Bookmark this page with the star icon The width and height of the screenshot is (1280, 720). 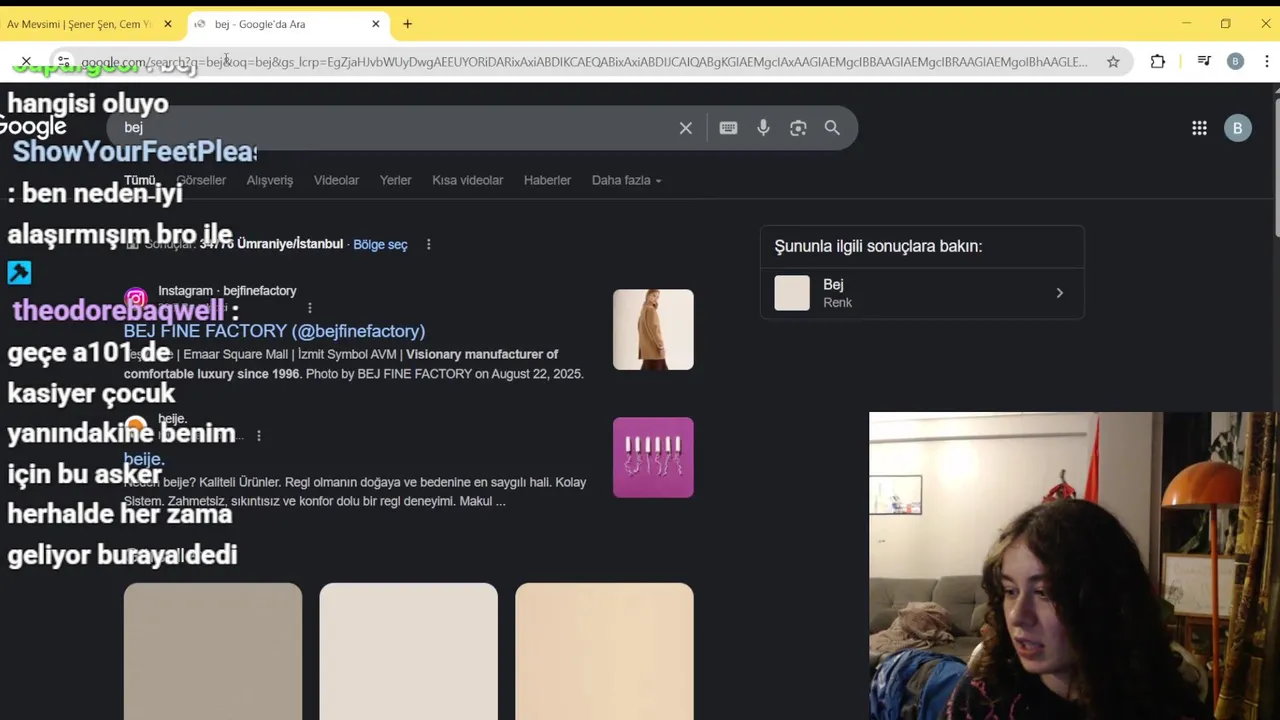[x=1113, y=62]
